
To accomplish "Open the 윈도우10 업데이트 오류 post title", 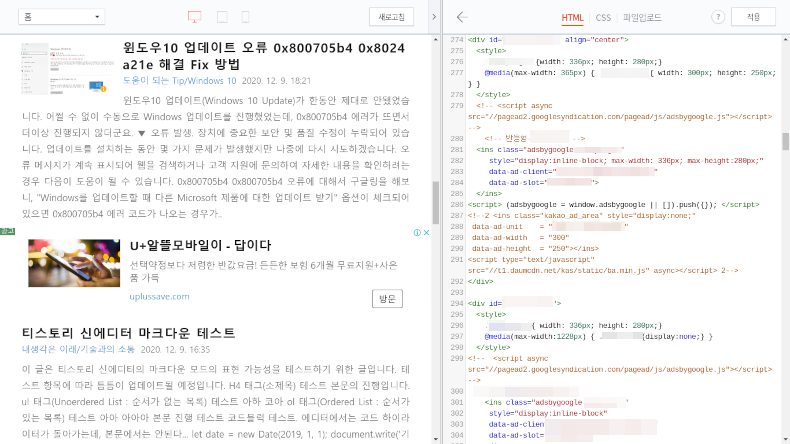I will tap(264, 56).
